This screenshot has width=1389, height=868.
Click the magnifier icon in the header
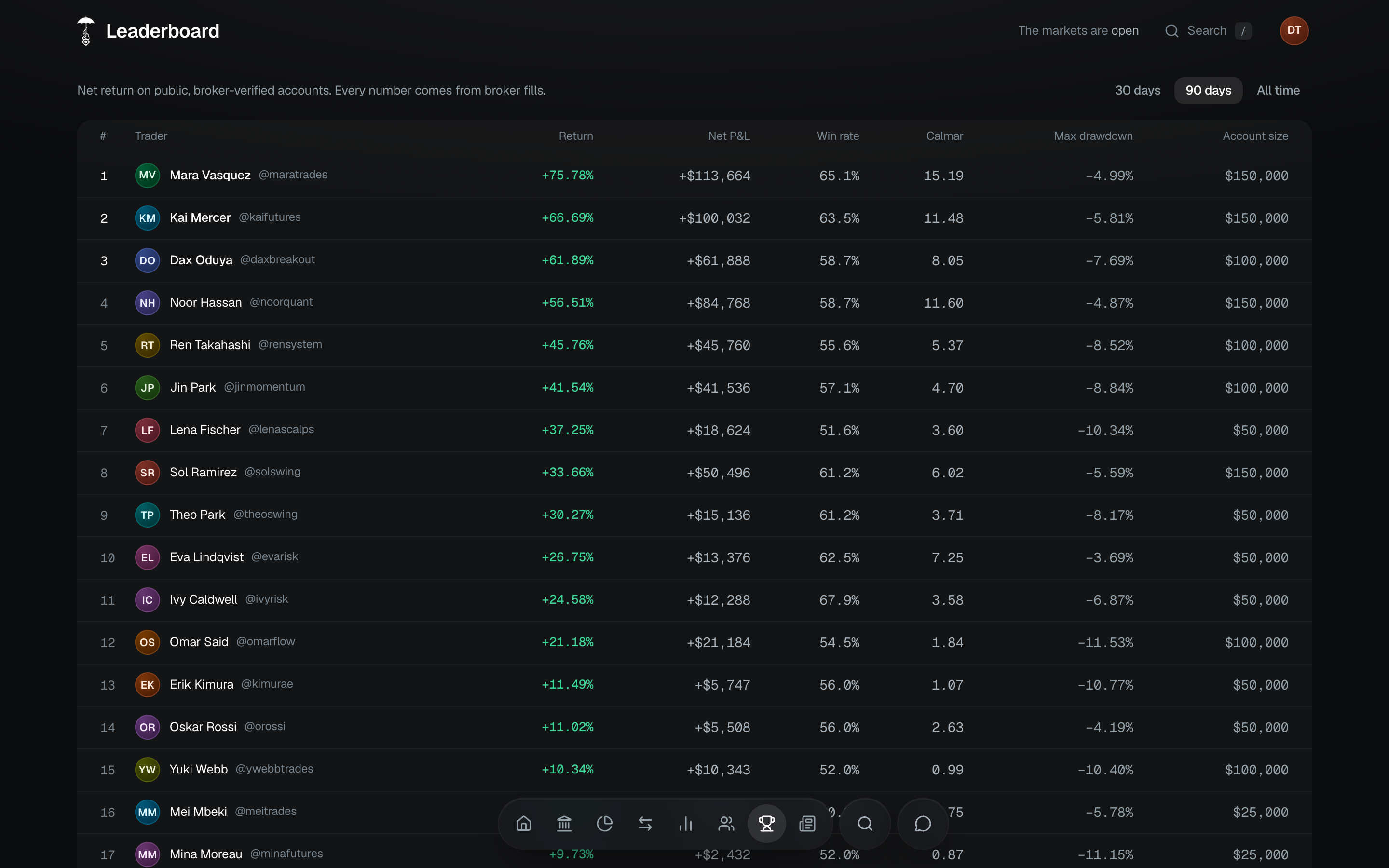[1171, 31]
